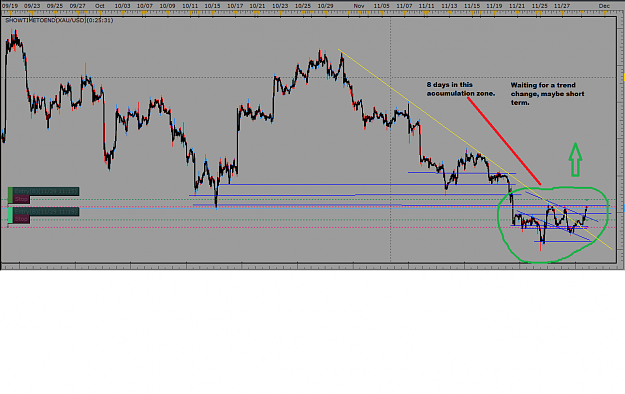Click the 11/15 date on time axis
The height and width of the screenshot is (394, 625).
click(472, 6)
